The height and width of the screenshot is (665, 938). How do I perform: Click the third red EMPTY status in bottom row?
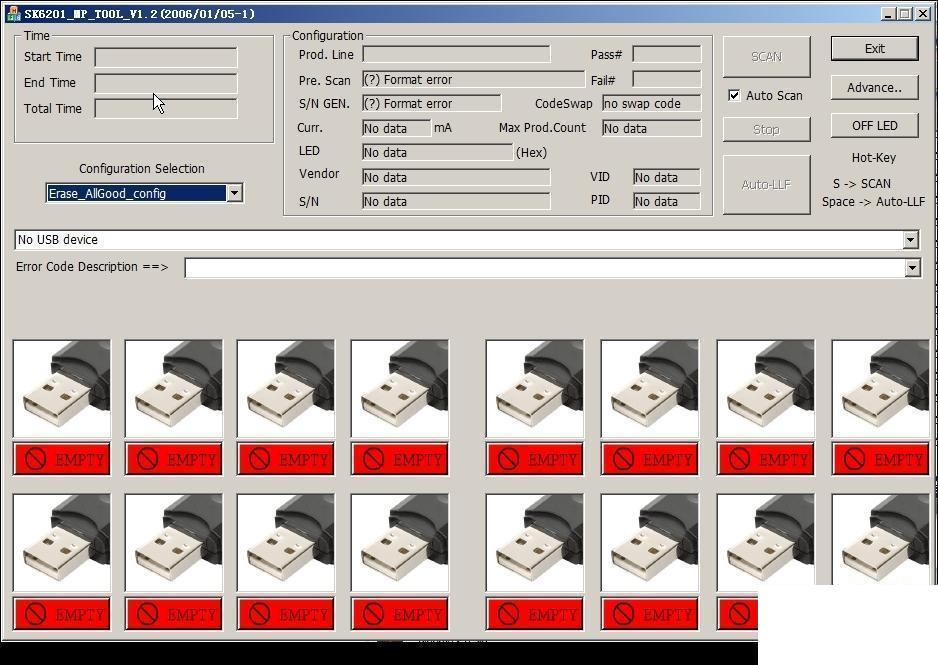pyautogui.click(x=286, y=614)
